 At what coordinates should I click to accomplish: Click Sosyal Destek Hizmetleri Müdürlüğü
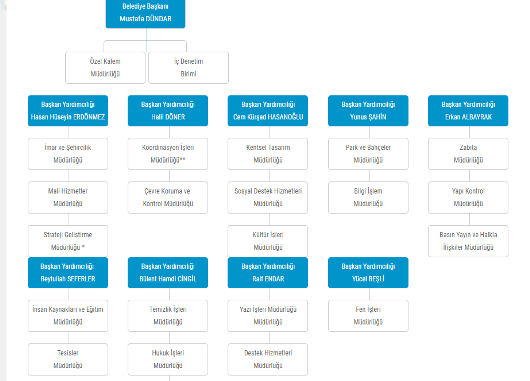(268, 197)
